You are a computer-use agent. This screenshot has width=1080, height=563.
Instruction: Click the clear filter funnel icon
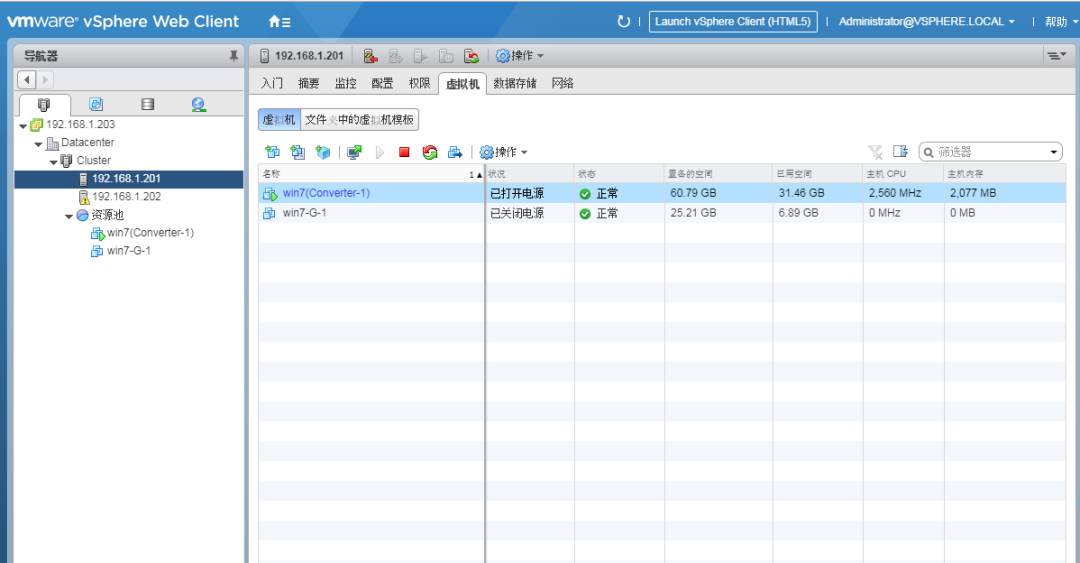(x=875, y=152)
